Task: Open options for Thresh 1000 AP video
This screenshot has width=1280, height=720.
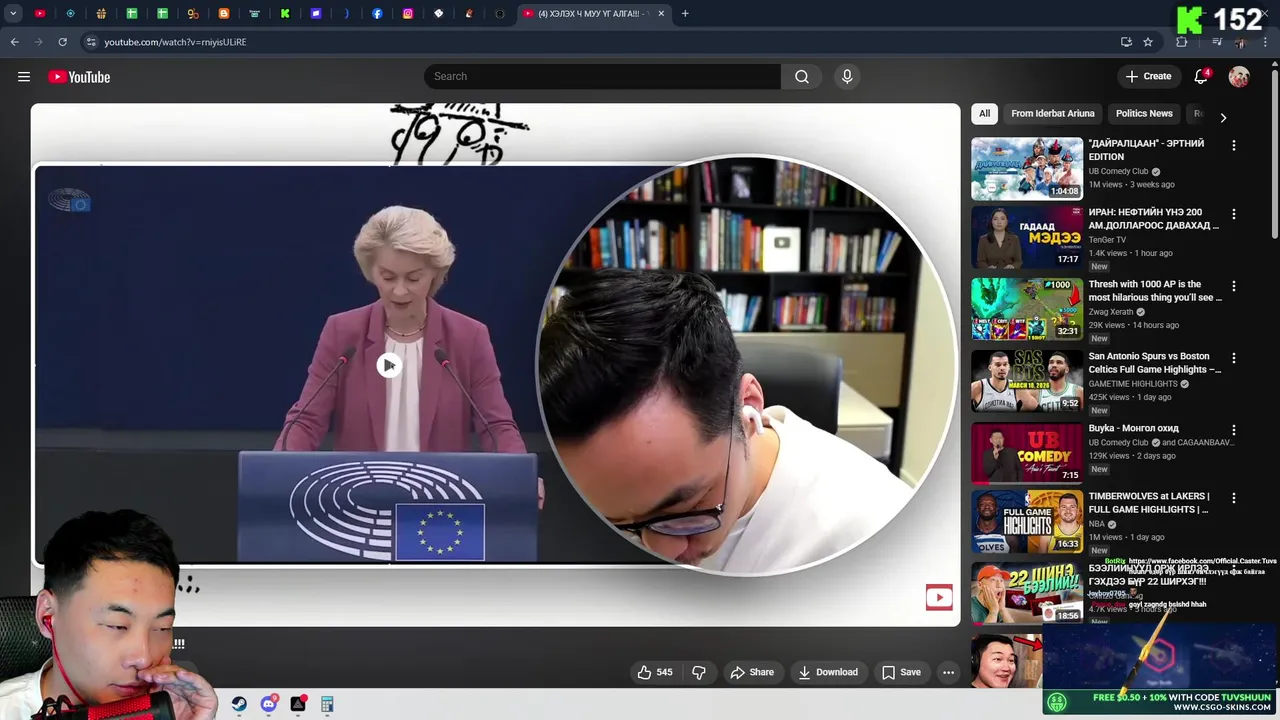Action: pos(1233,286)
